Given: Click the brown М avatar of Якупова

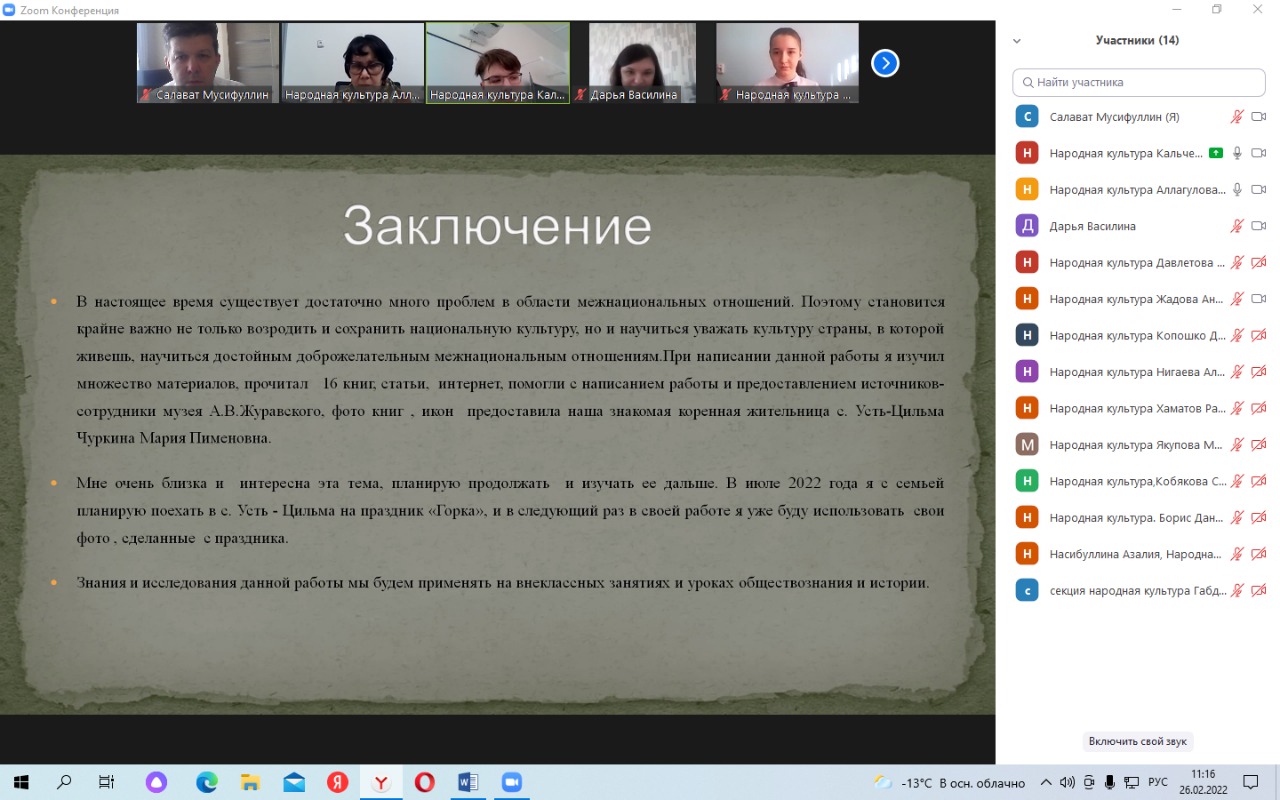Looking at the screenshot, I should click(x=1026, y=445).
